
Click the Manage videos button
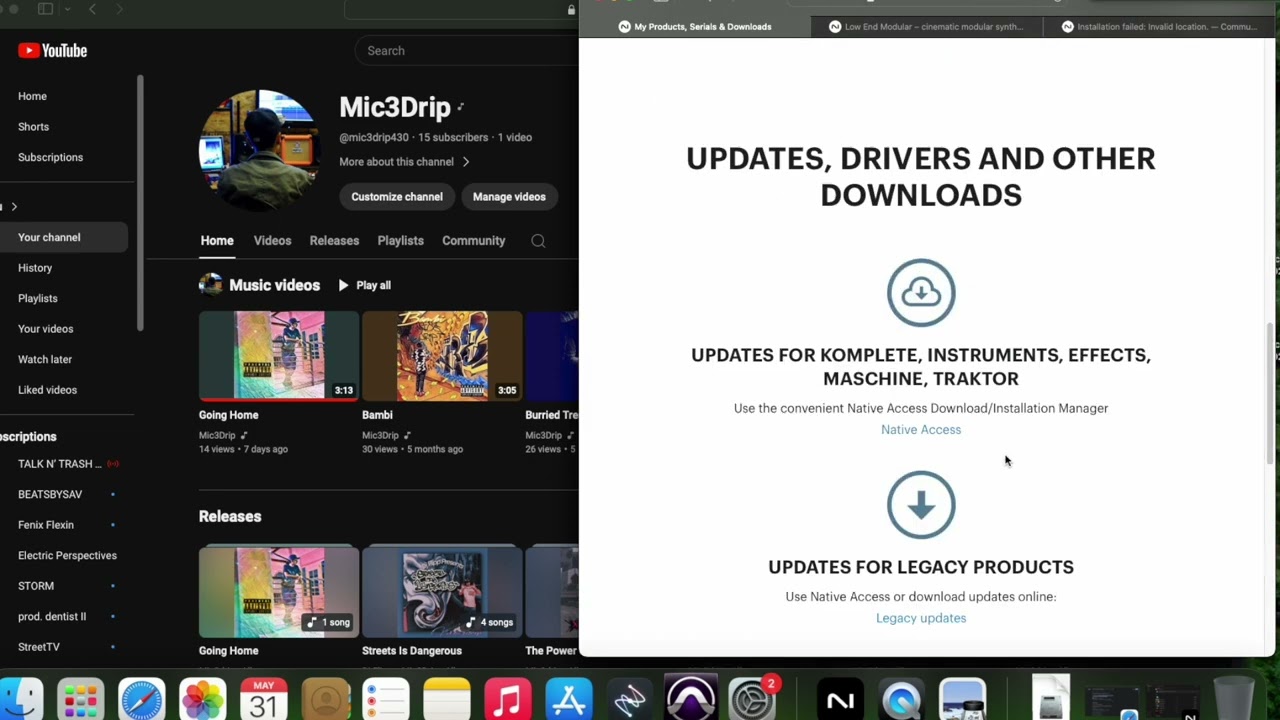pyautogui.click(x=509, y=197)
